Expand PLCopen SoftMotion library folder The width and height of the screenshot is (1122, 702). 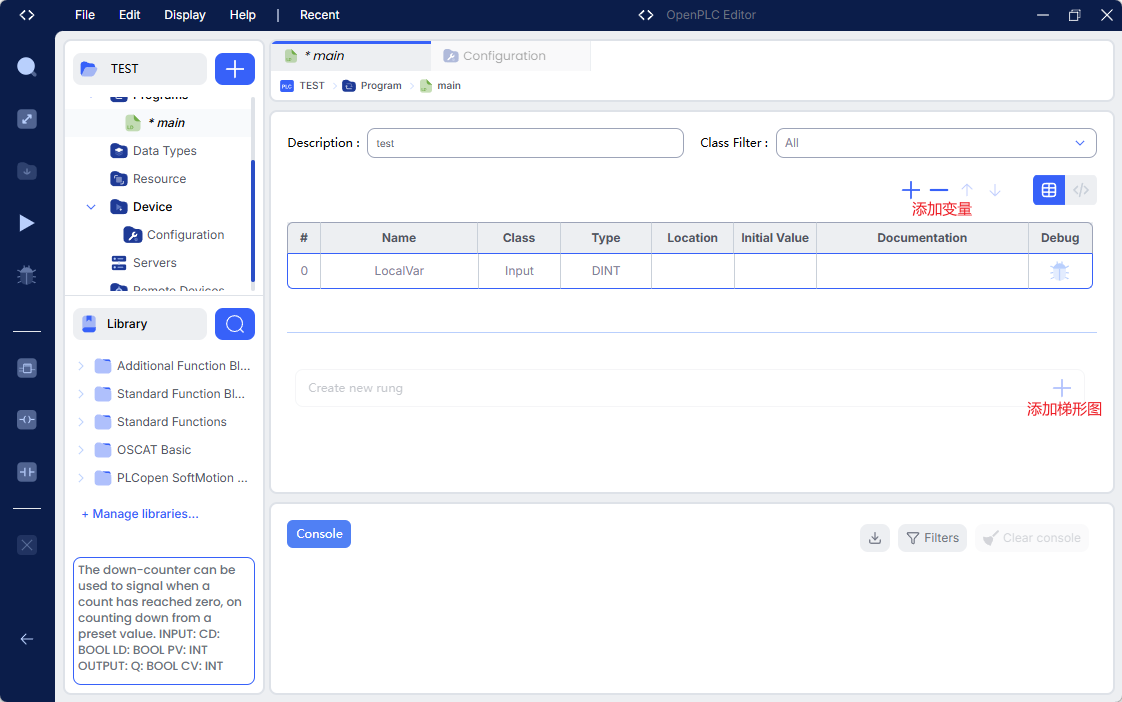81,477
